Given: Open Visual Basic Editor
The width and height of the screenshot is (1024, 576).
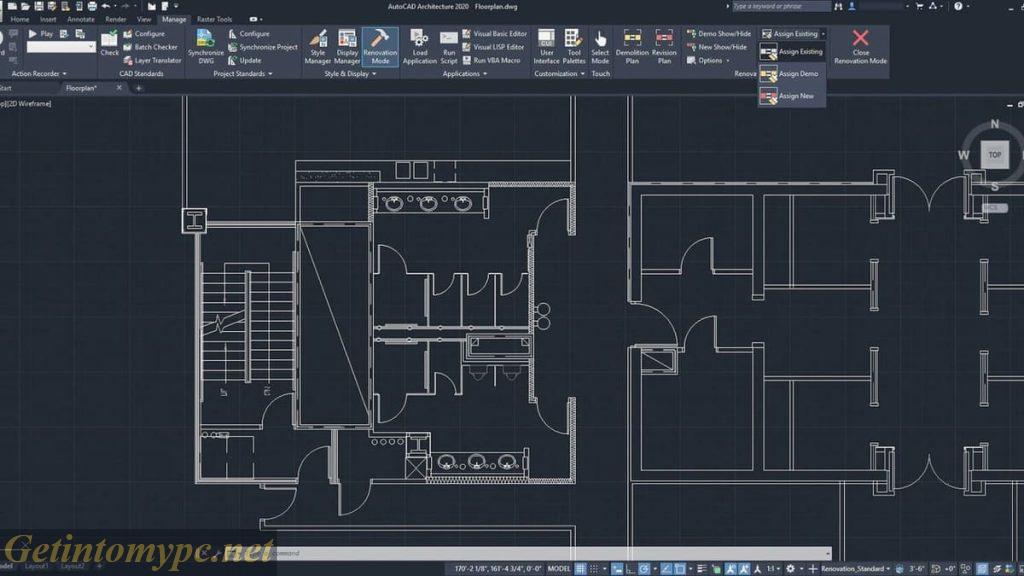Looking at the screenshot, I should click(494, 33).
